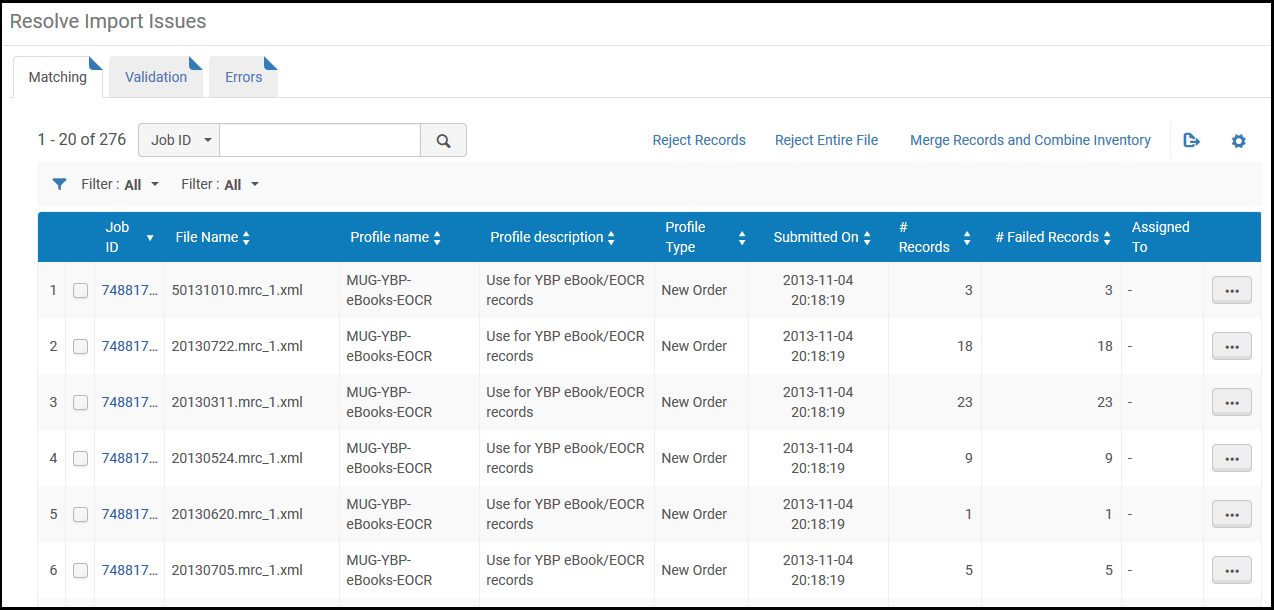Image resolution: width=1274 pixels, height=610 pixels.
Task: Open Job ID link for 20130705.mrc_1.xml
Action: pyautogui.click(x=130, y=570)
